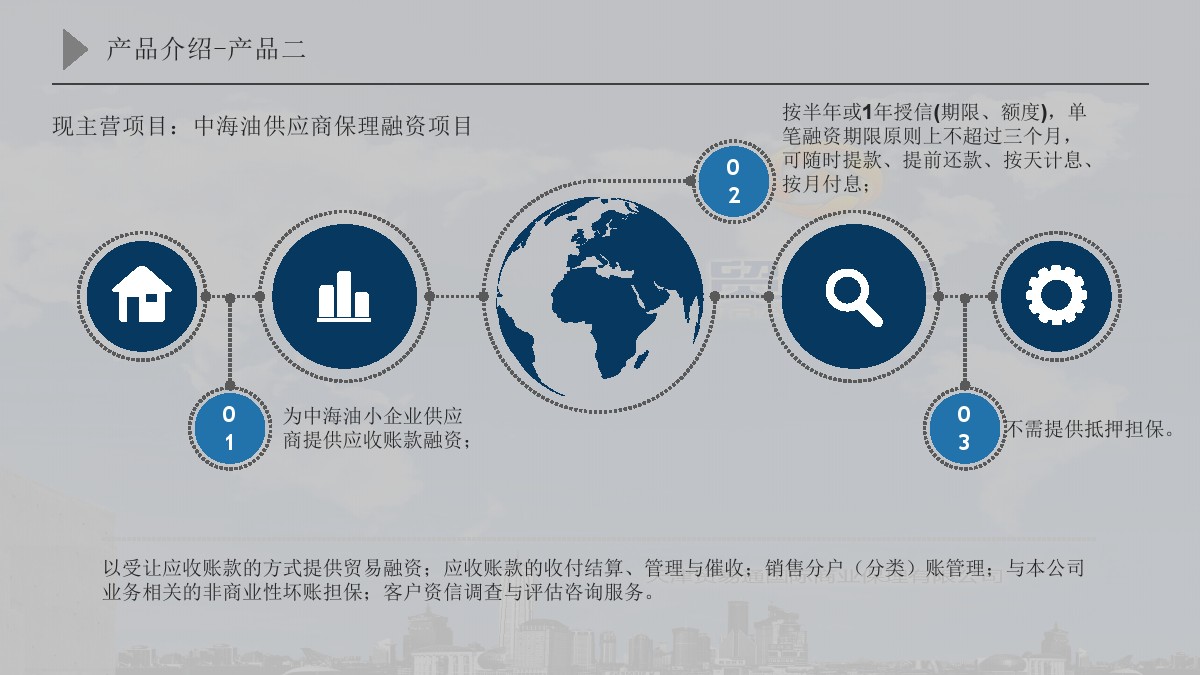Click the blue circle numbered 02
This screenshot has height=675, width=1200.
tap(734, 181)
